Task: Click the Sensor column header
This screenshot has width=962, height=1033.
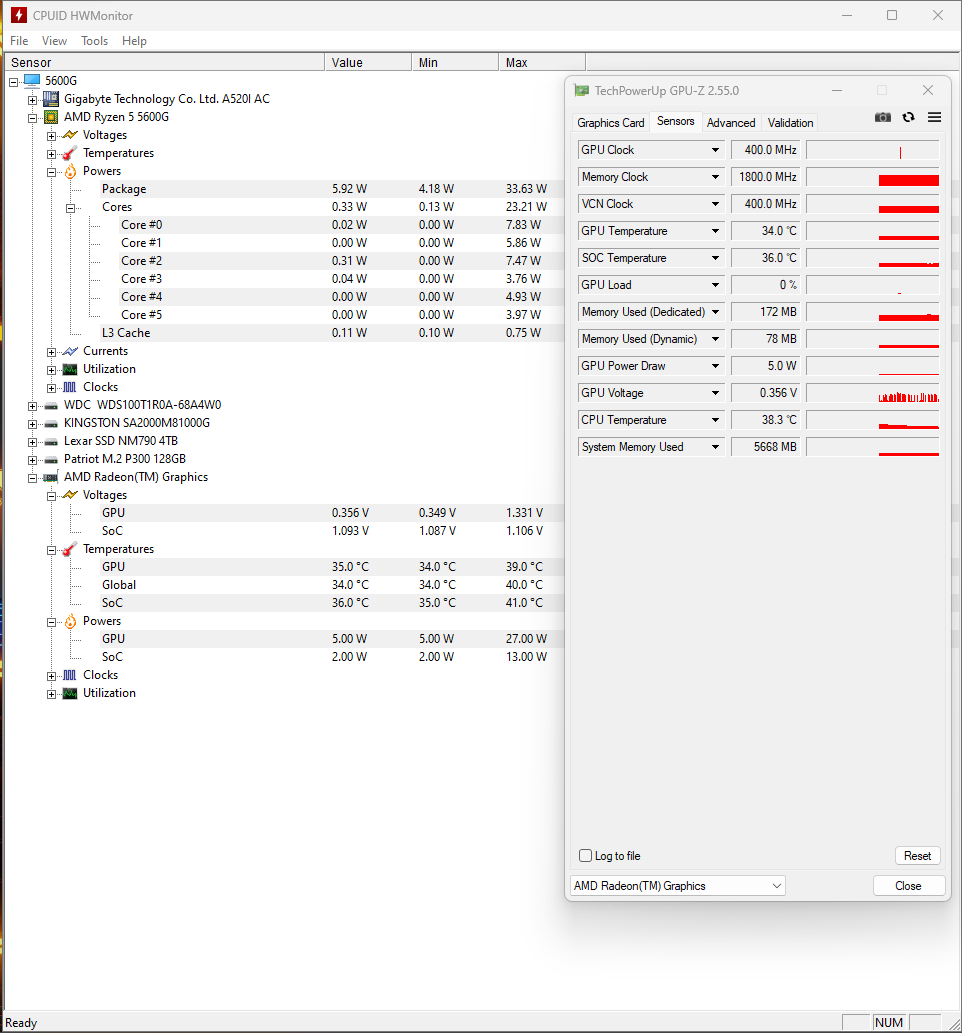Action: tap(165, 63)
